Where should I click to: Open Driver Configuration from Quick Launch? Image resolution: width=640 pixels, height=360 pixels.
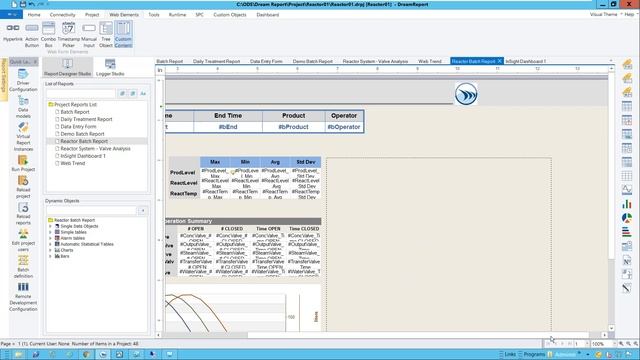[x=23, y=80]
